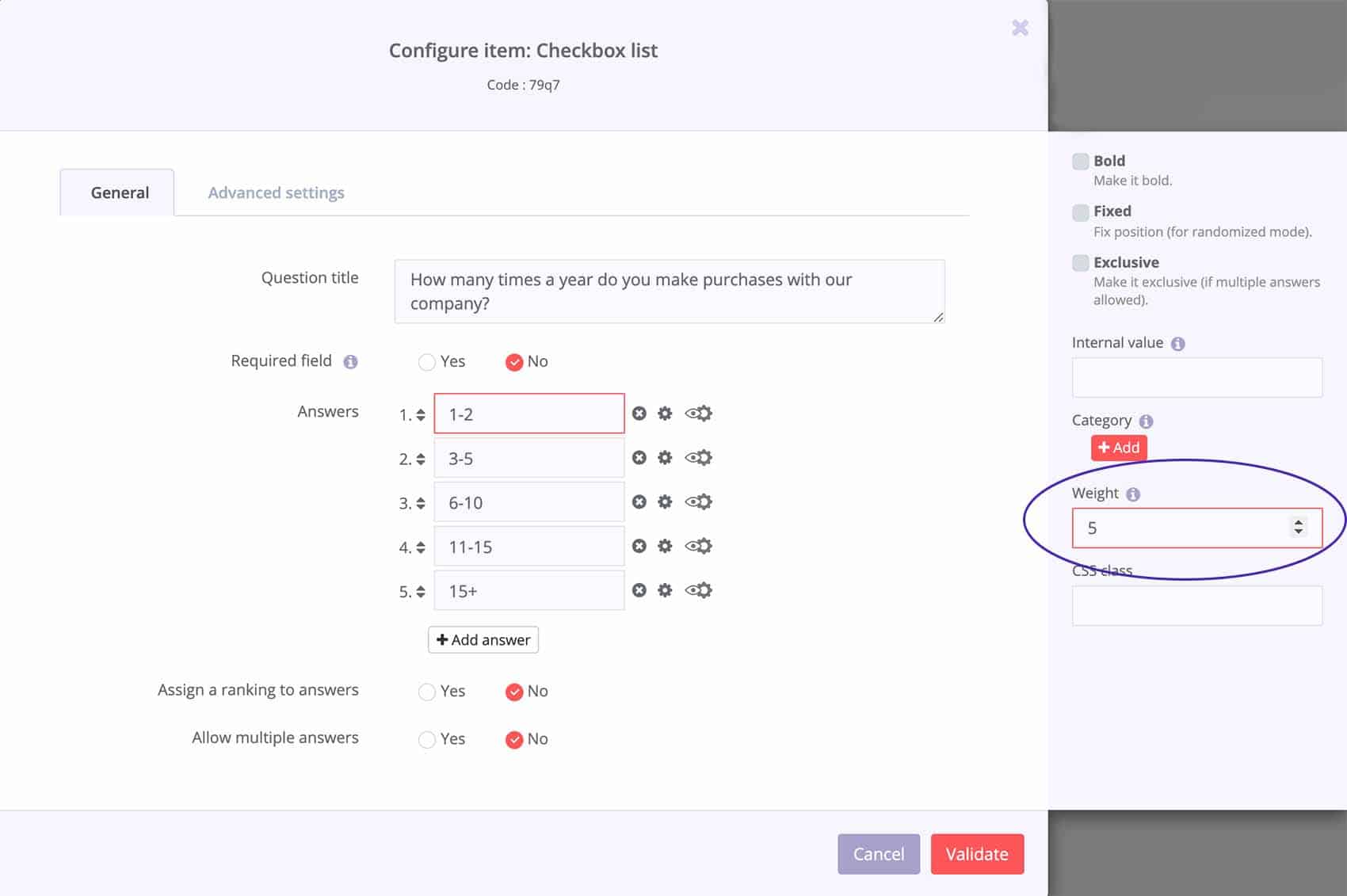Select No for Assign a ranking

click(x=514, y=692)
